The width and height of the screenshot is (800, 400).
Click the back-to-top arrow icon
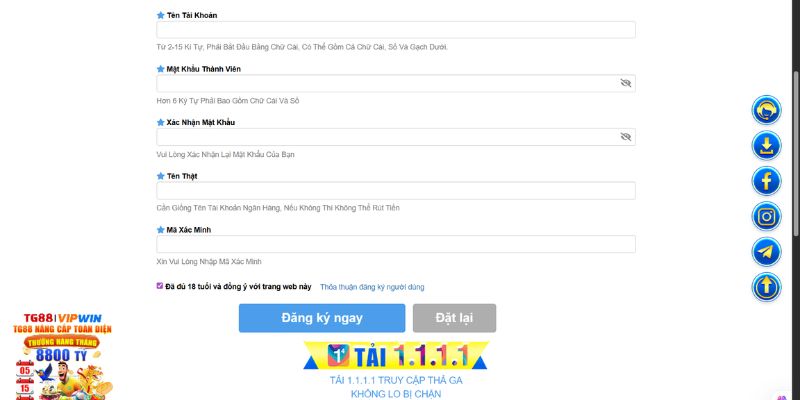pos(766,287)
